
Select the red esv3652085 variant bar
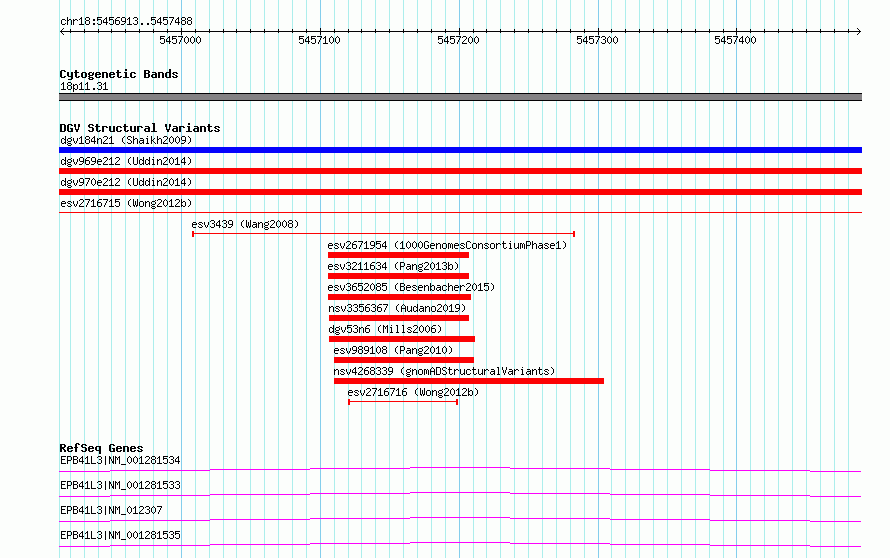[400, 297]
